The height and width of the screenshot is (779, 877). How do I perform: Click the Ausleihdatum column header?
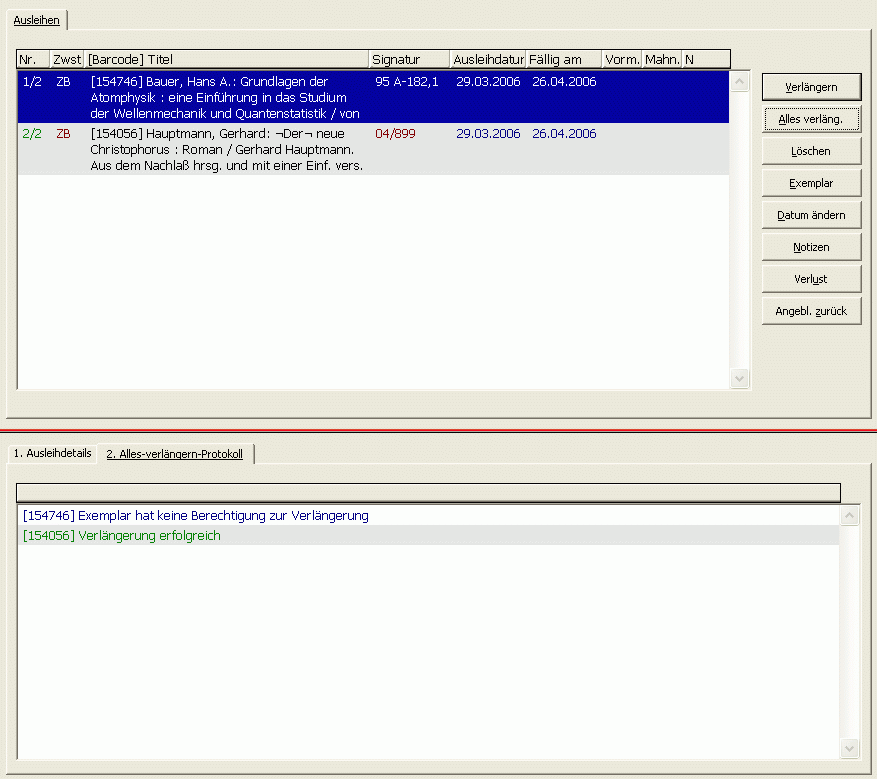[x=488, y=59]
